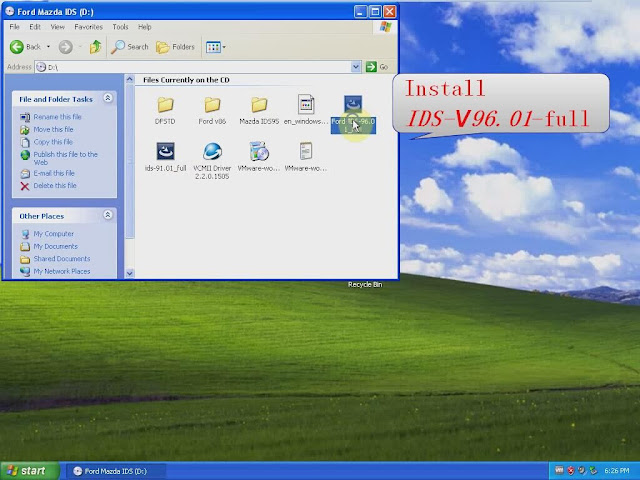Viewport: 640px width, 480px height.
Task: Go to My Network Places link
Action: pos(62,271)
